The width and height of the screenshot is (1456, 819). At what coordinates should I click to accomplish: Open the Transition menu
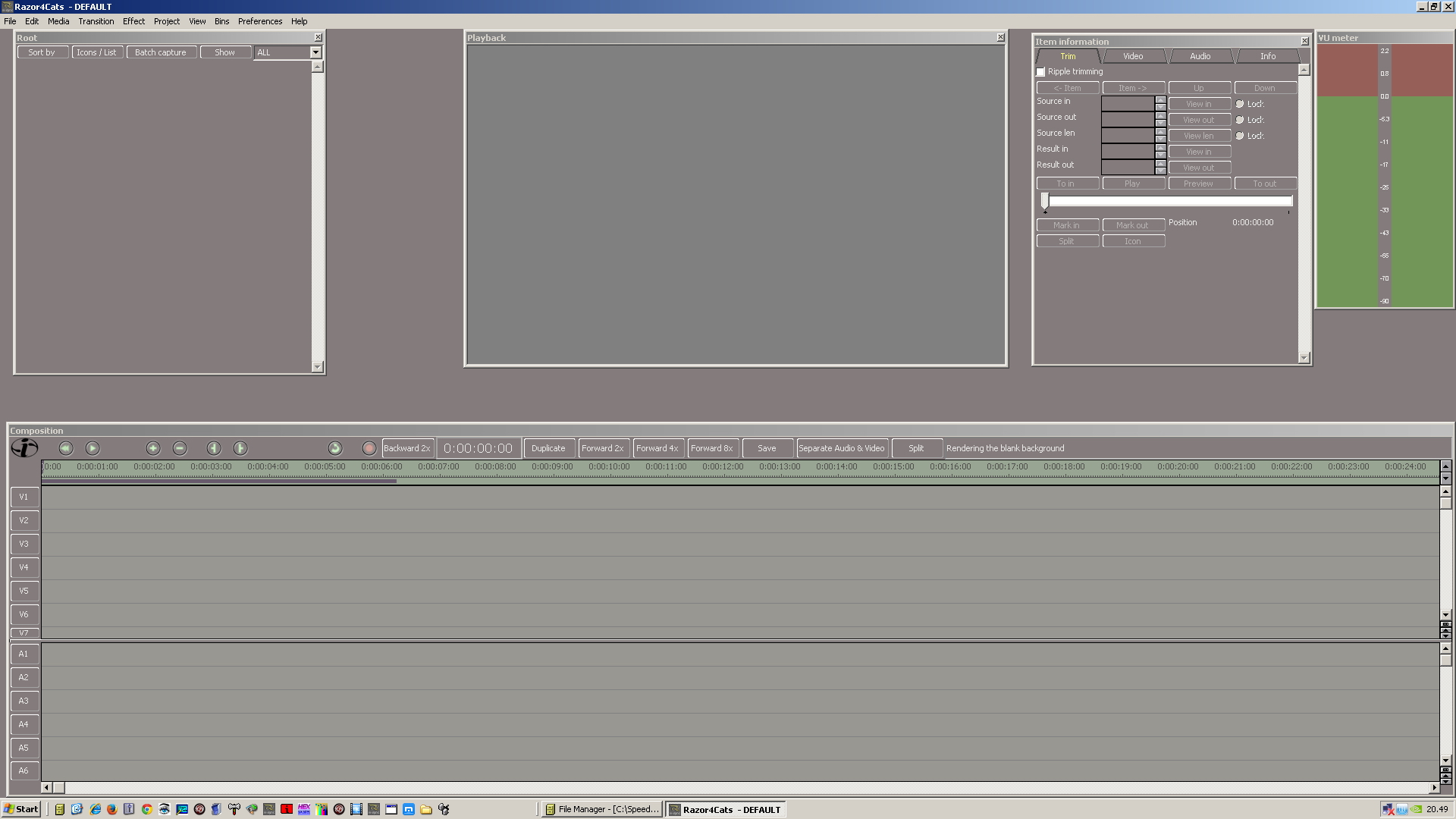96,21
